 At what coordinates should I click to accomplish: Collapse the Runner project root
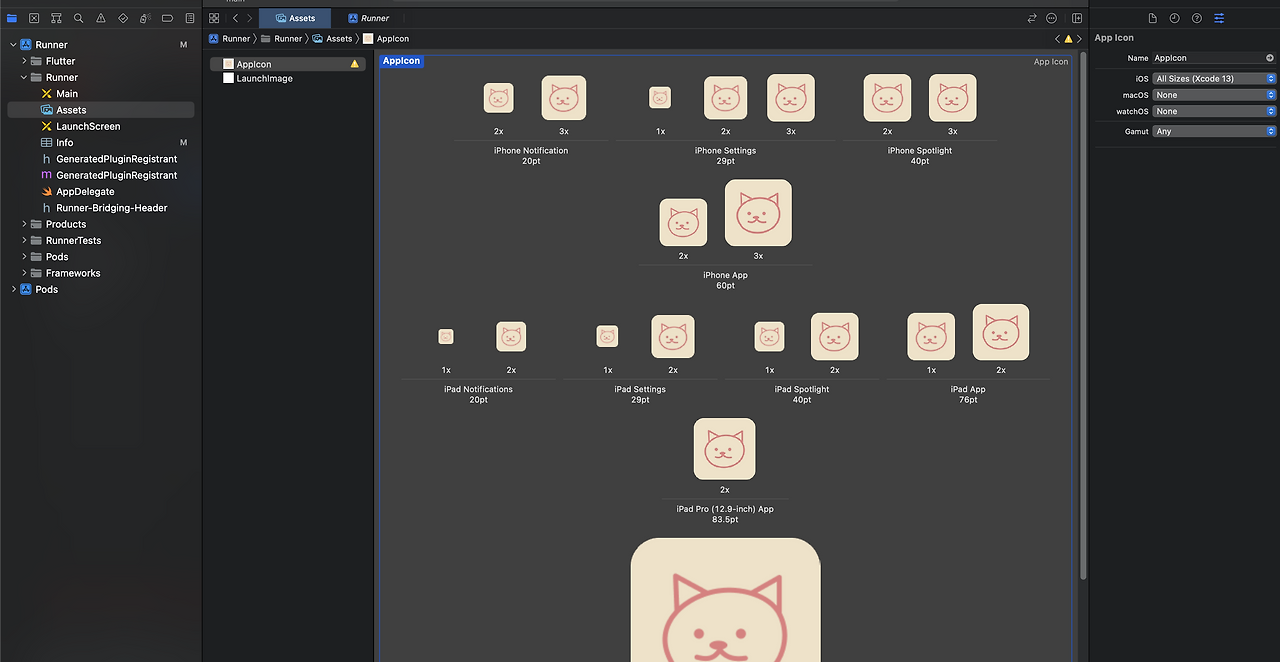point(13,45)
